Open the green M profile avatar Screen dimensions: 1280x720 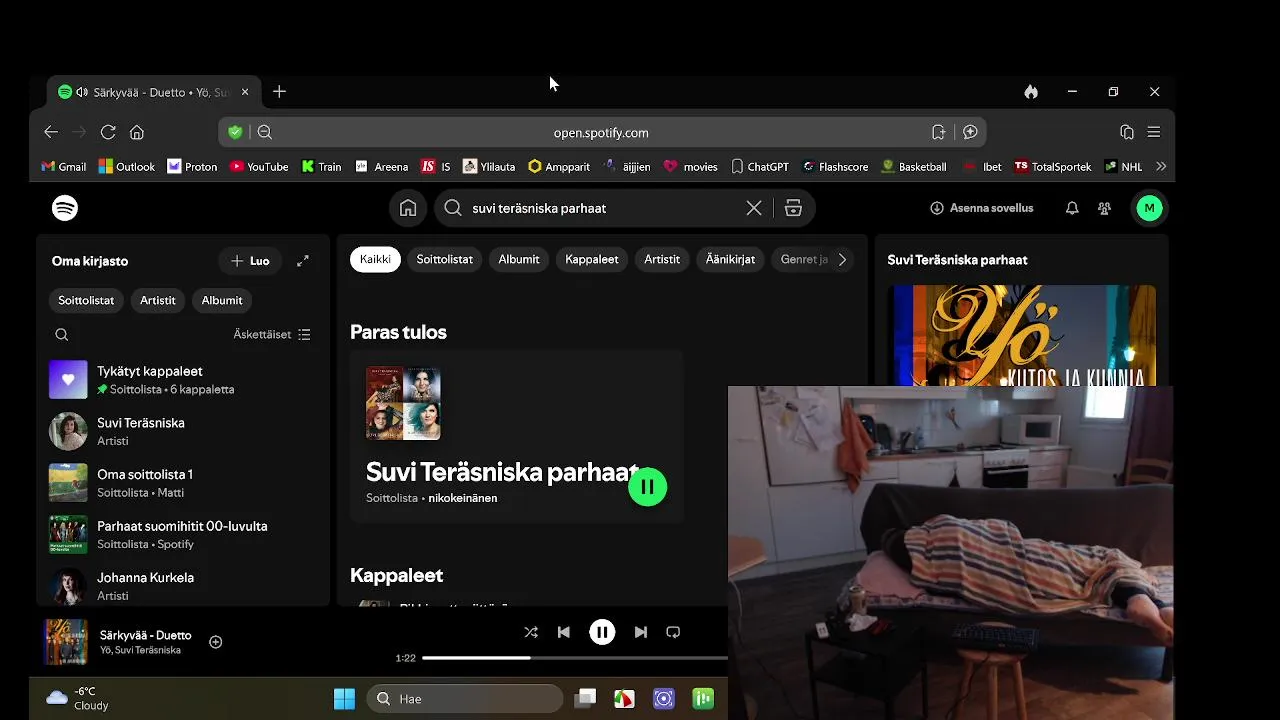1149,208
